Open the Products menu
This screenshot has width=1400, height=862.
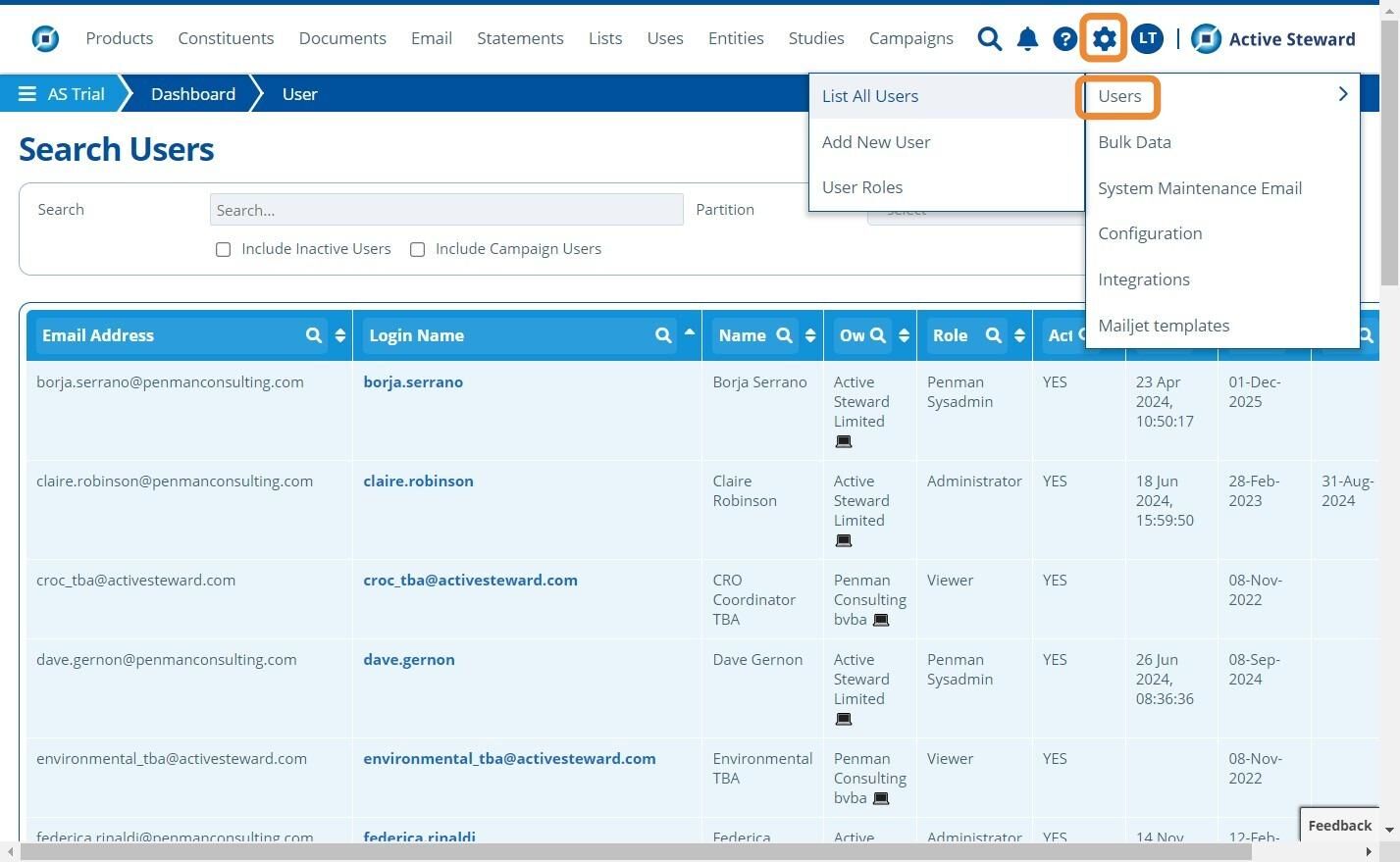click(120, 38)
